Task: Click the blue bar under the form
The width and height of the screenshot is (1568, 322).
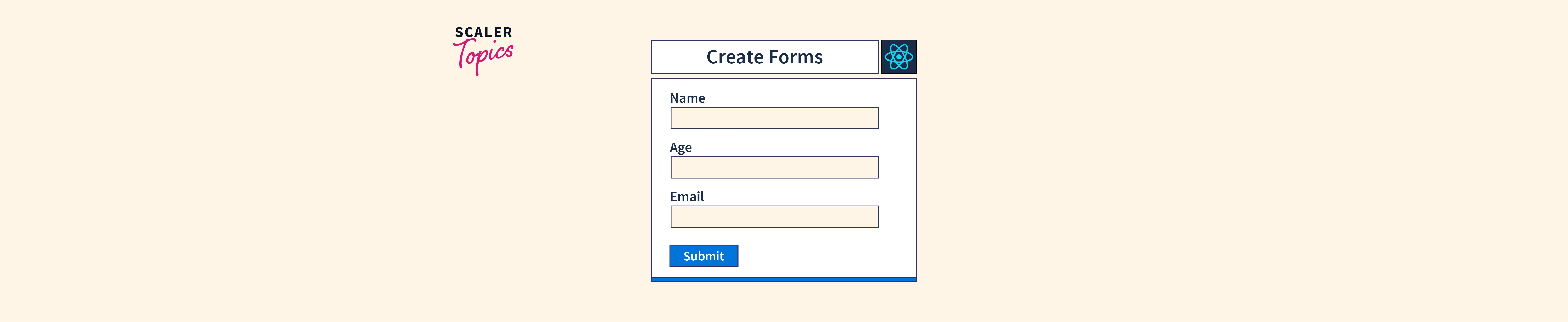Action: pos(783,279)
